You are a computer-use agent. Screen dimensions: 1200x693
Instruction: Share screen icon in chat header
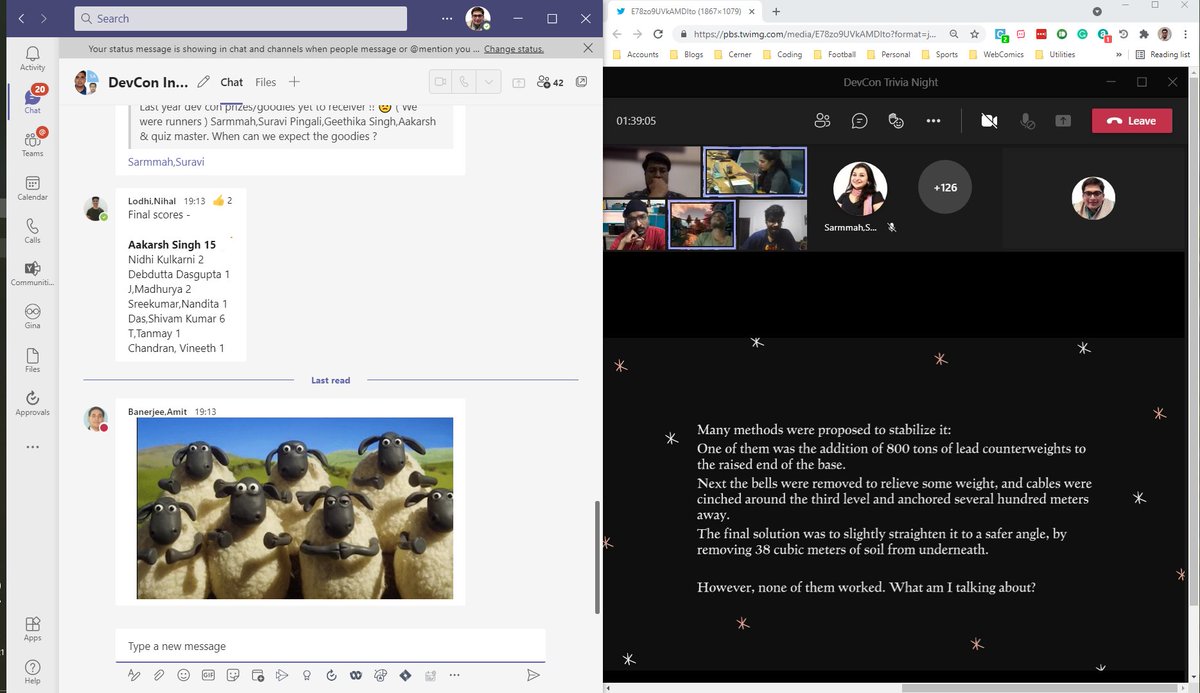click(x=518, y=82)
